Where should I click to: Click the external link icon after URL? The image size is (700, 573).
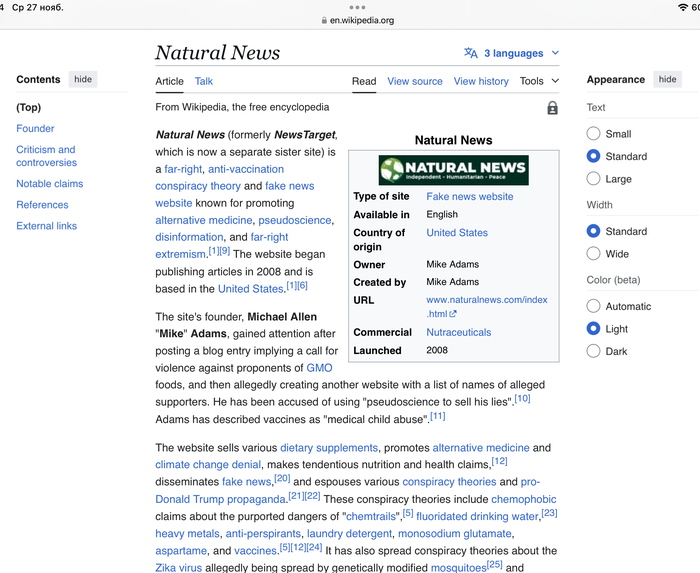tap(453, 314)
